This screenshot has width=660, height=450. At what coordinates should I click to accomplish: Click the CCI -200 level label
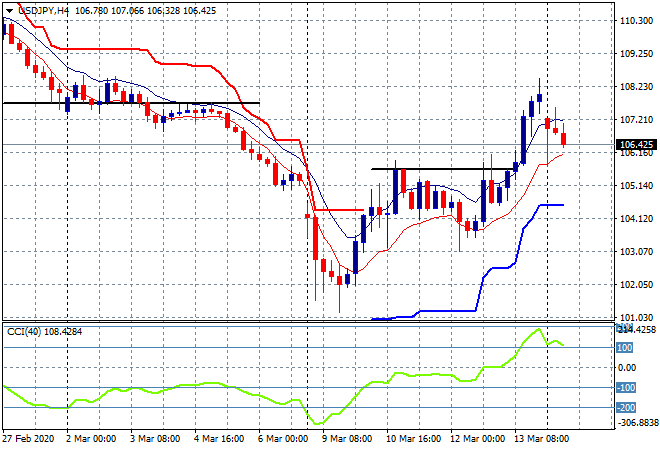click(626, 407)
